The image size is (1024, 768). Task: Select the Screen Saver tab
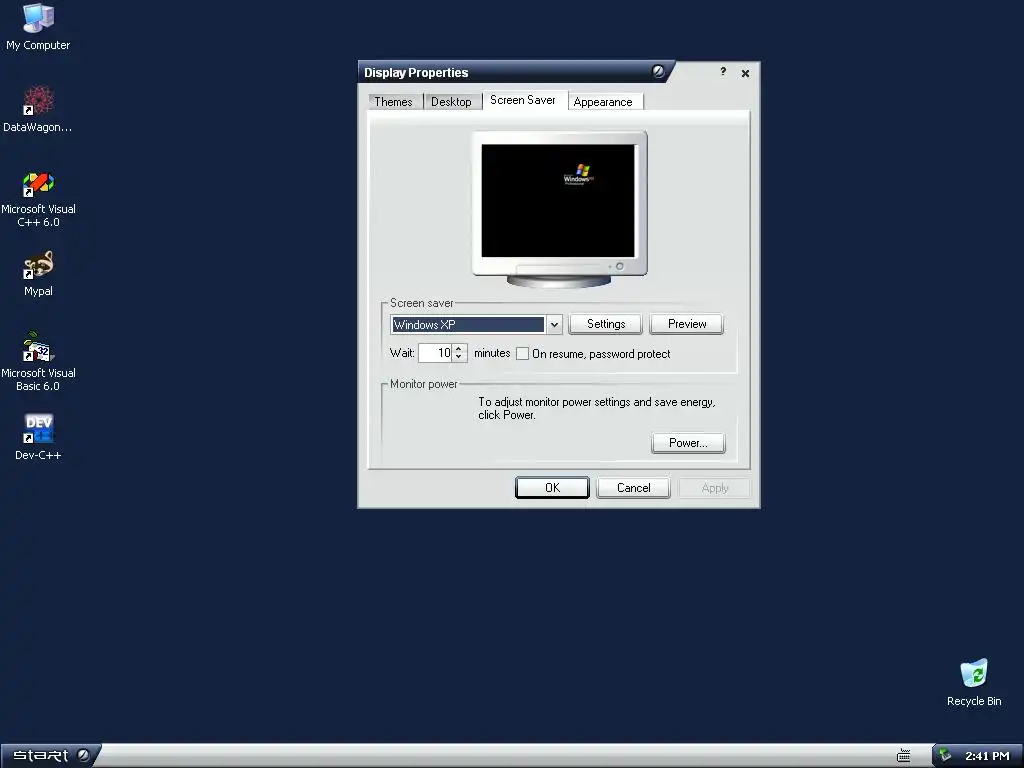point(522,100)
